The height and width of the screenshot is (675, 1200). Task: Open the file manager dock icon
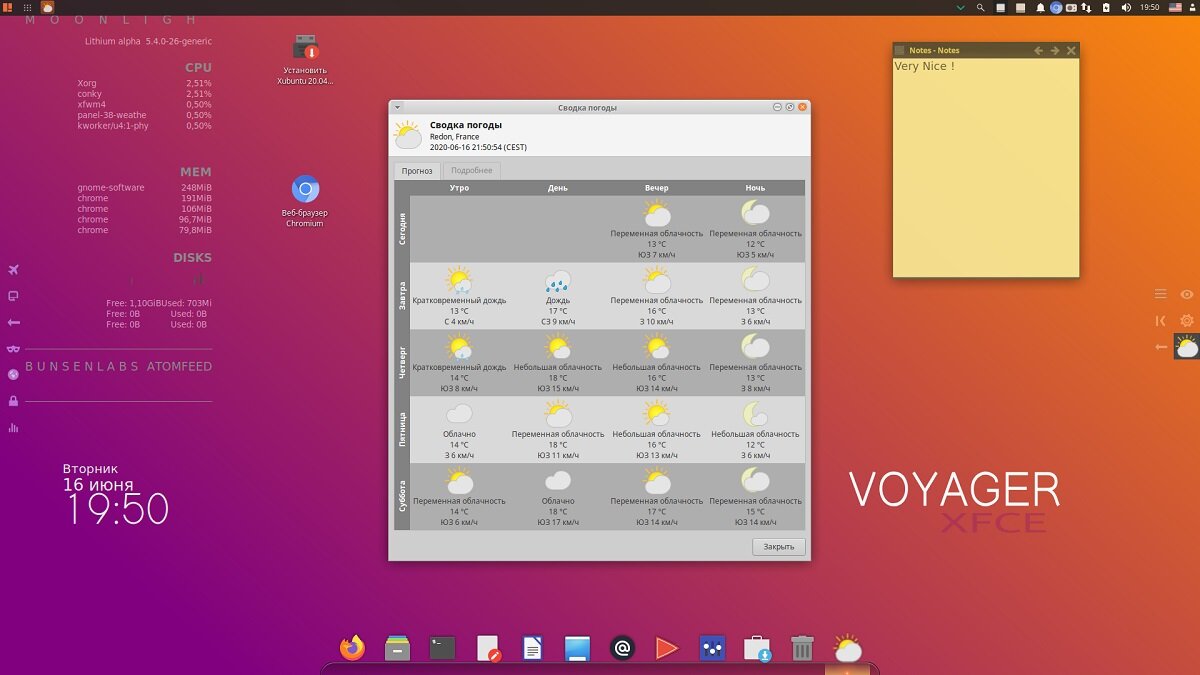397,648
